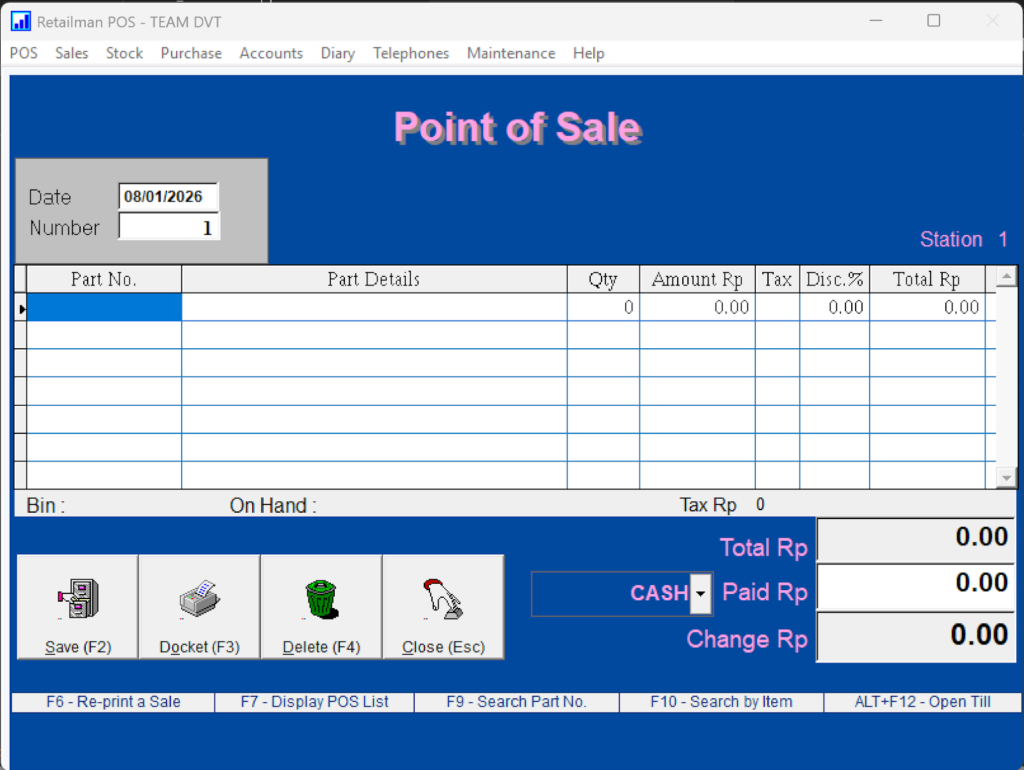Open the Maintenance menu
Image resolution: width=1024 pixels, height=770 pixels.
coord(510,53)
